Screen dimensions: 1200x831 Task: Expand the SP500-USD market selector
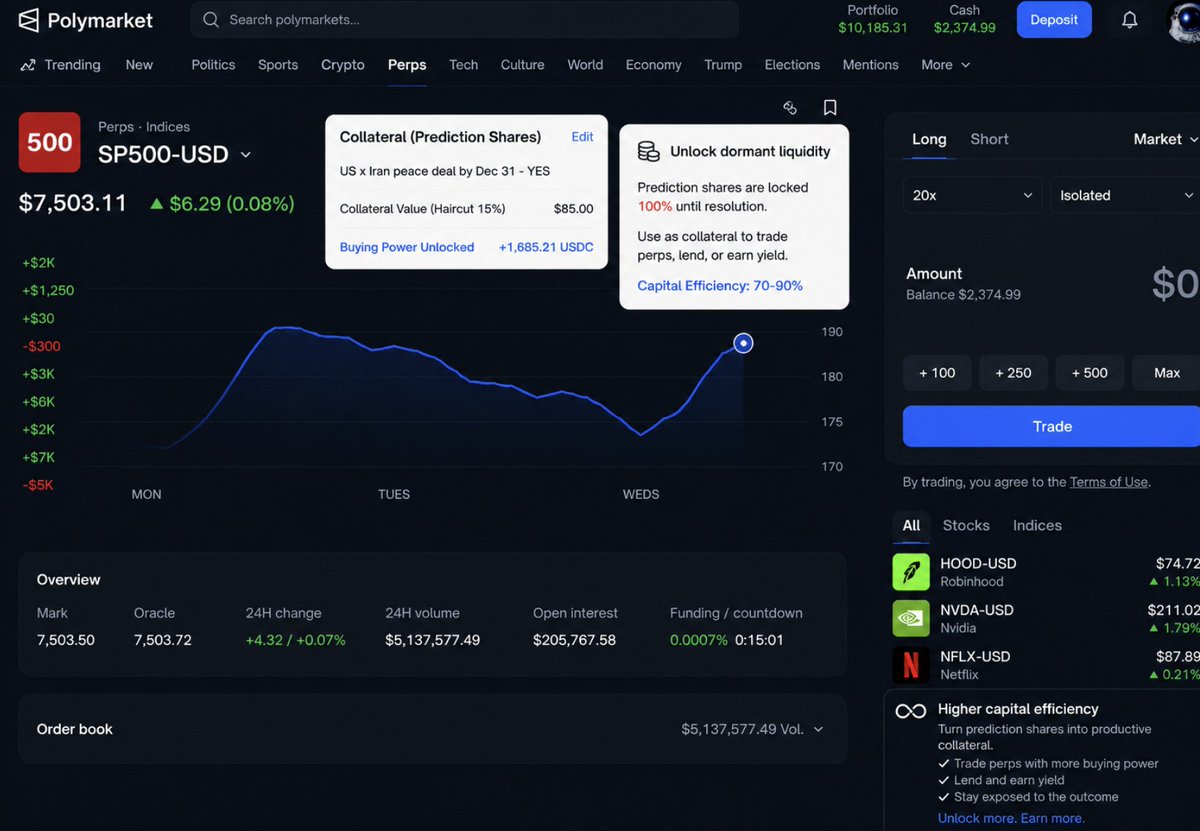point(246,155)
